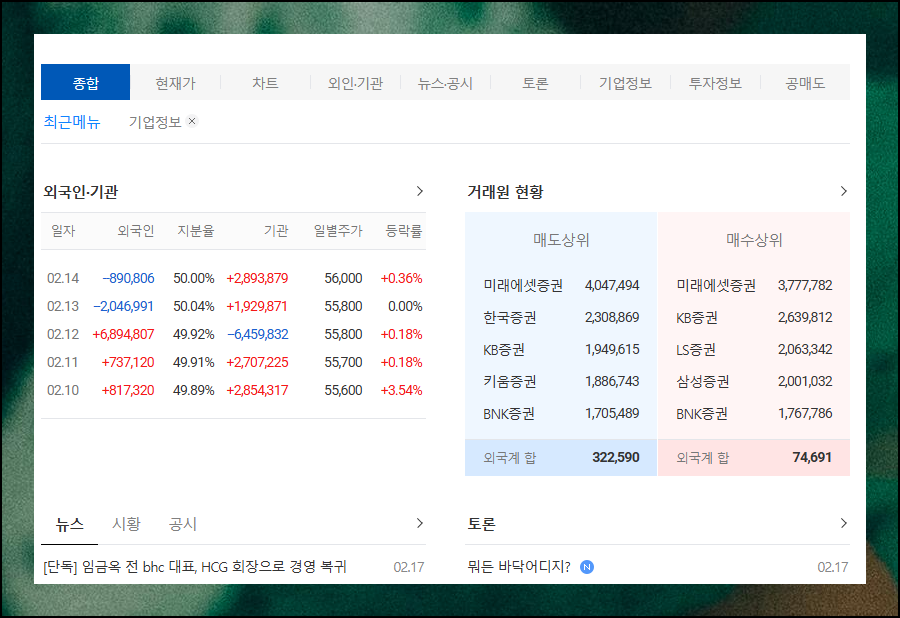The width and height of the screenshot is (900, 618).
Task: Click the 기관 column header
Action: tap(276, 231)
